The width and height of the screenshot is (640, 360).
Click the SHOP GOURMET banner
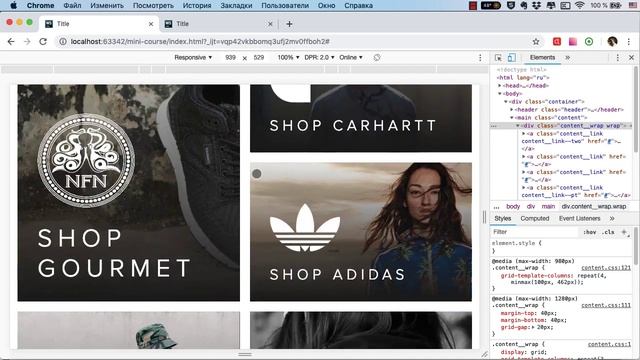pos(129,193)
